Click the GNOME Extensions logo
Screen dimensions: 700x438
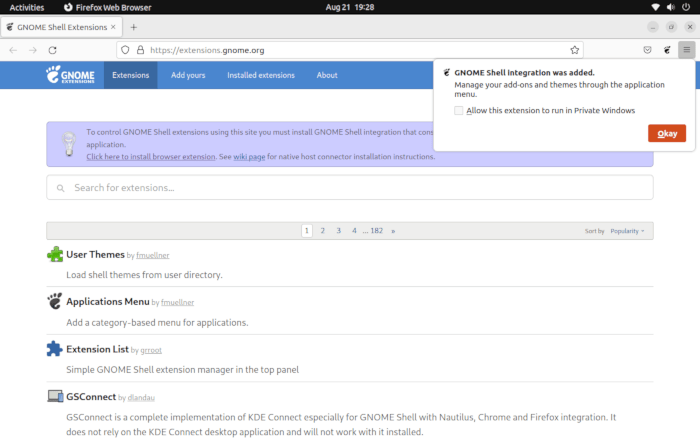[x=70, y=75]
